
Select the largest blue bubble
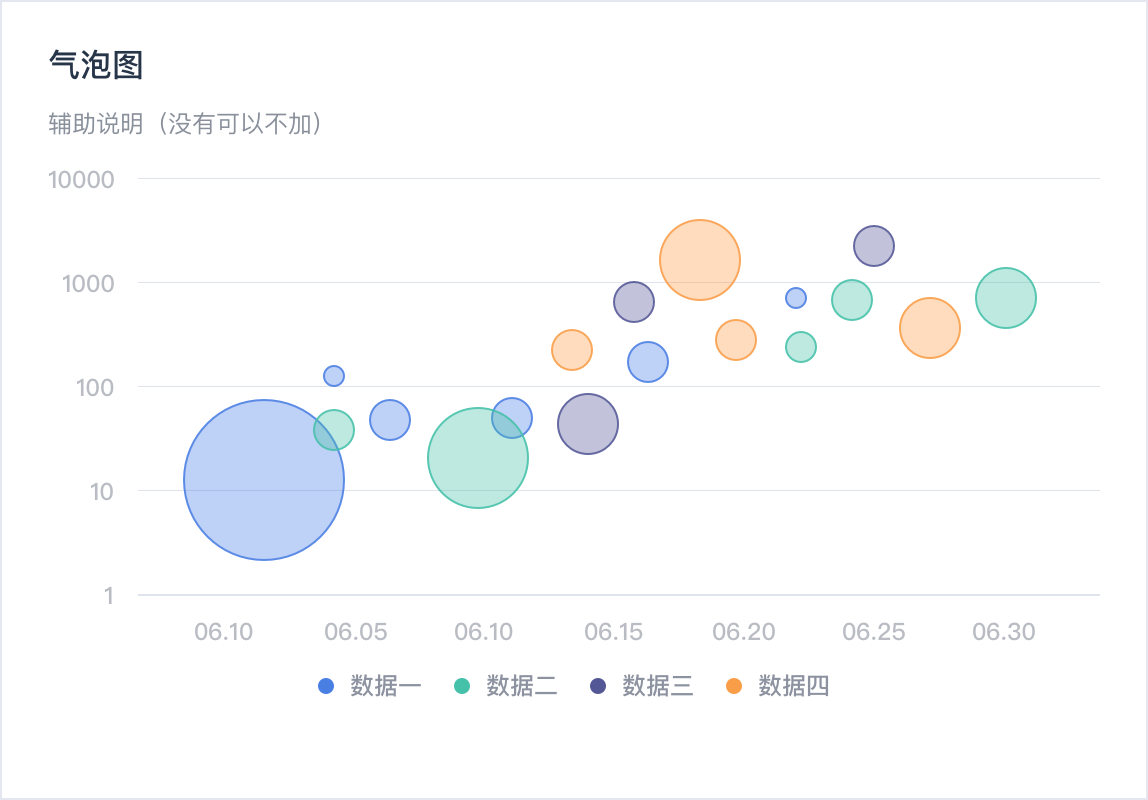pos(264,480)
